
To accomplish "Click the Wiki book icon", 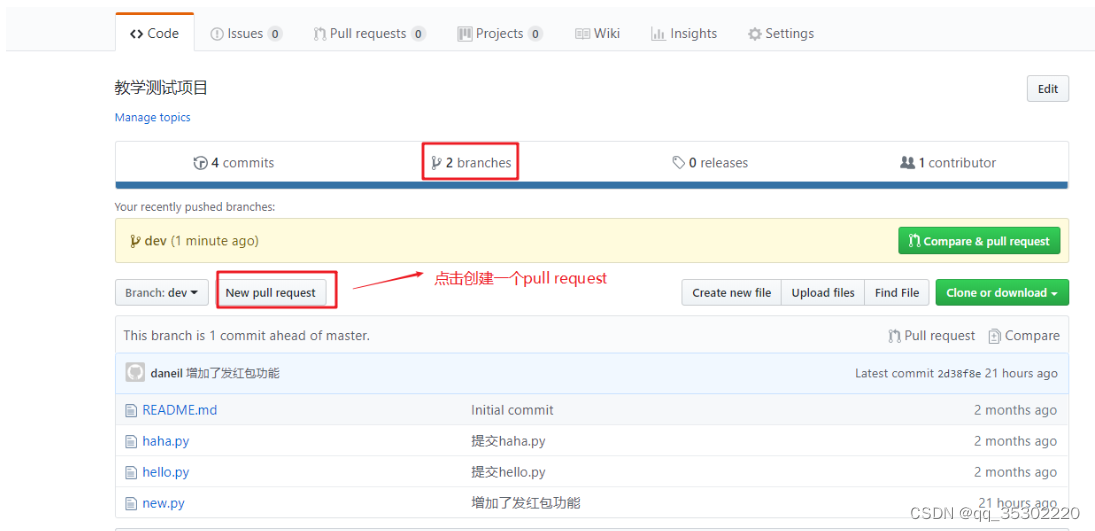I will [x=582, y=34].
